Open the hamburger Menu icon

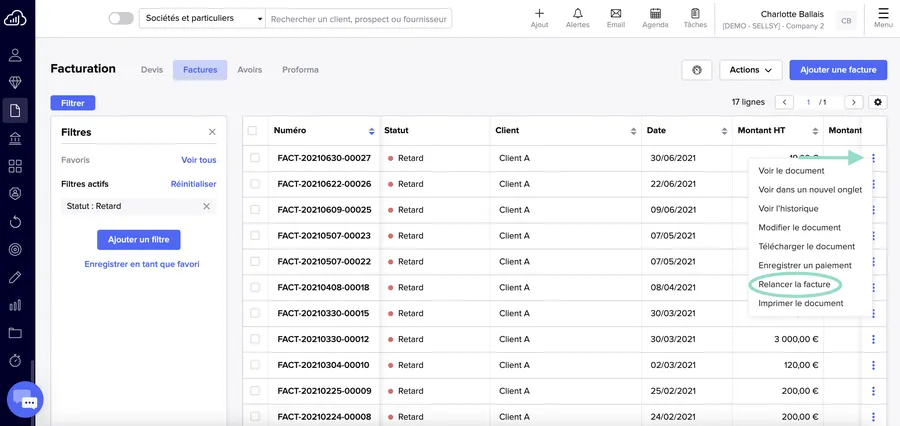click(883, 14)
